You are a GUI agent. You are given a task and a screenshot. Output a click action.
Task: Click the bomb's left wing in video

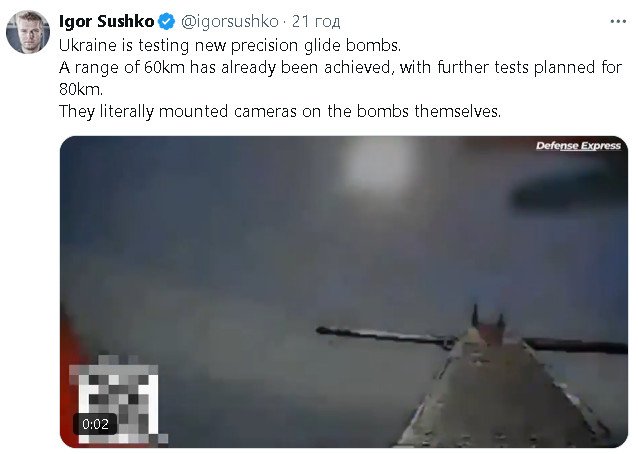click(x=387, y=337)
